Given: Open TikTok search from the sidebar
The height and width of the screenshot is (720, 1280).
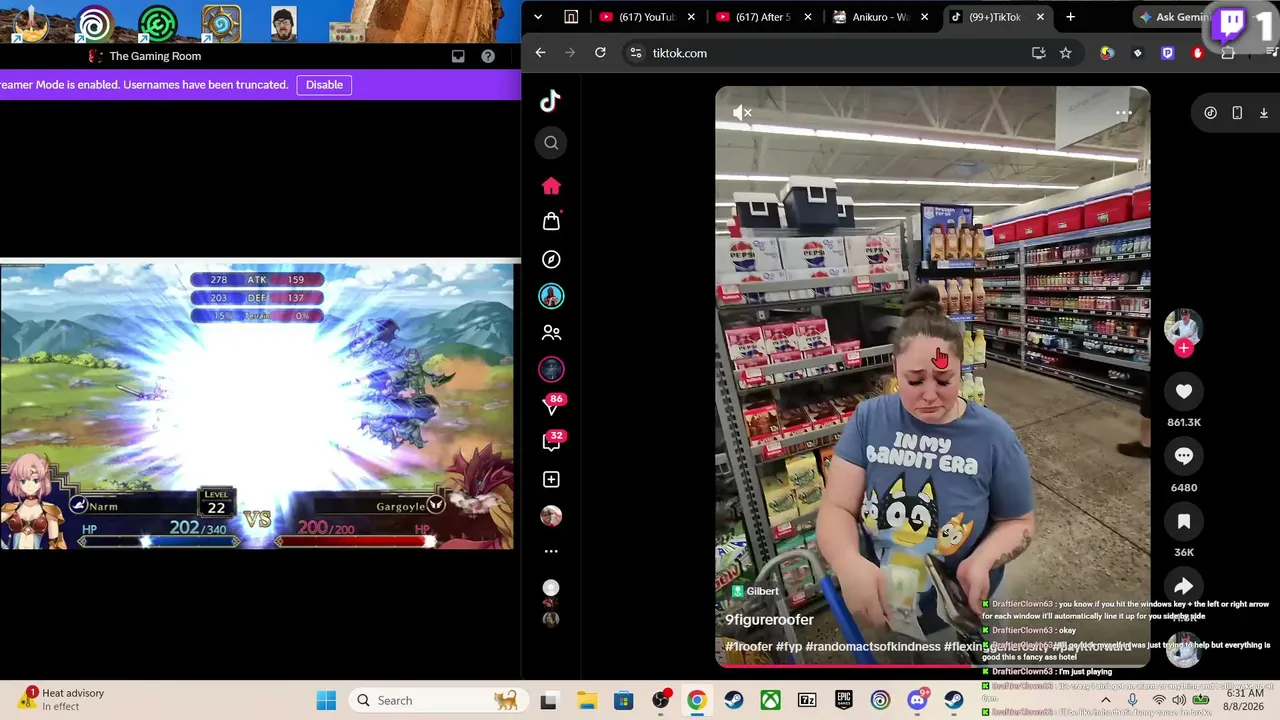Looking at the screenshot, I should pos(551,143).
